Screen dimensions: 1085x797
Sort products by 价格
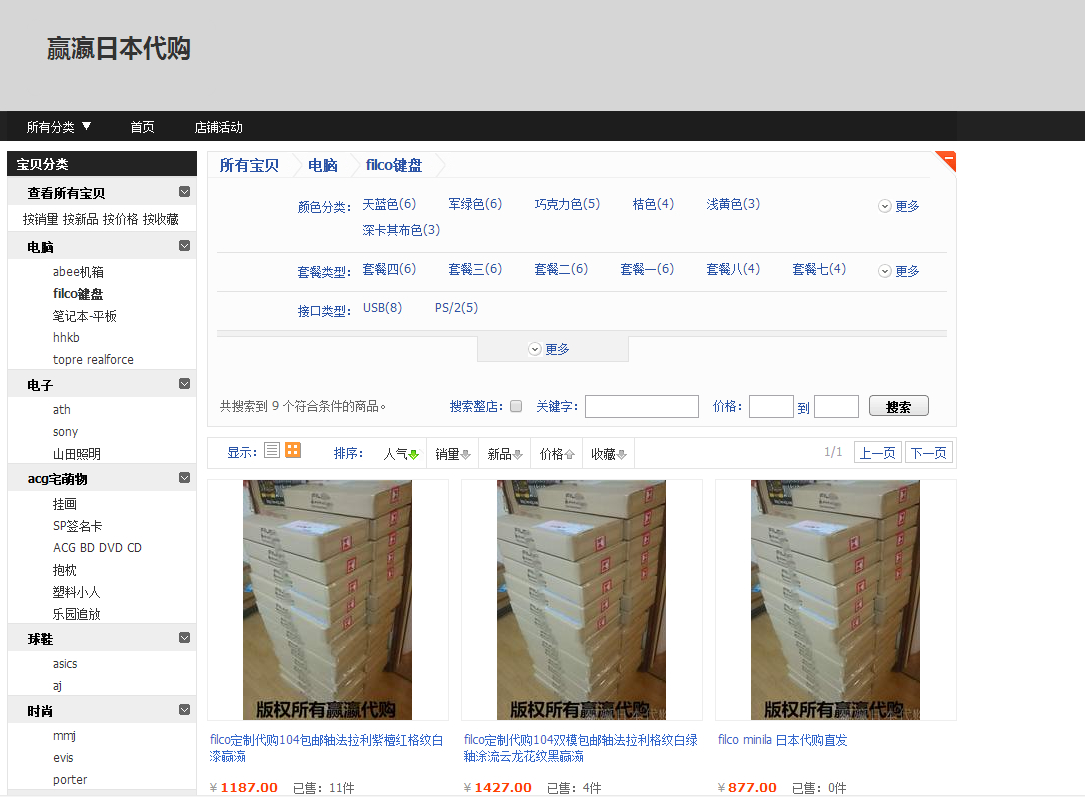point(557,454)
